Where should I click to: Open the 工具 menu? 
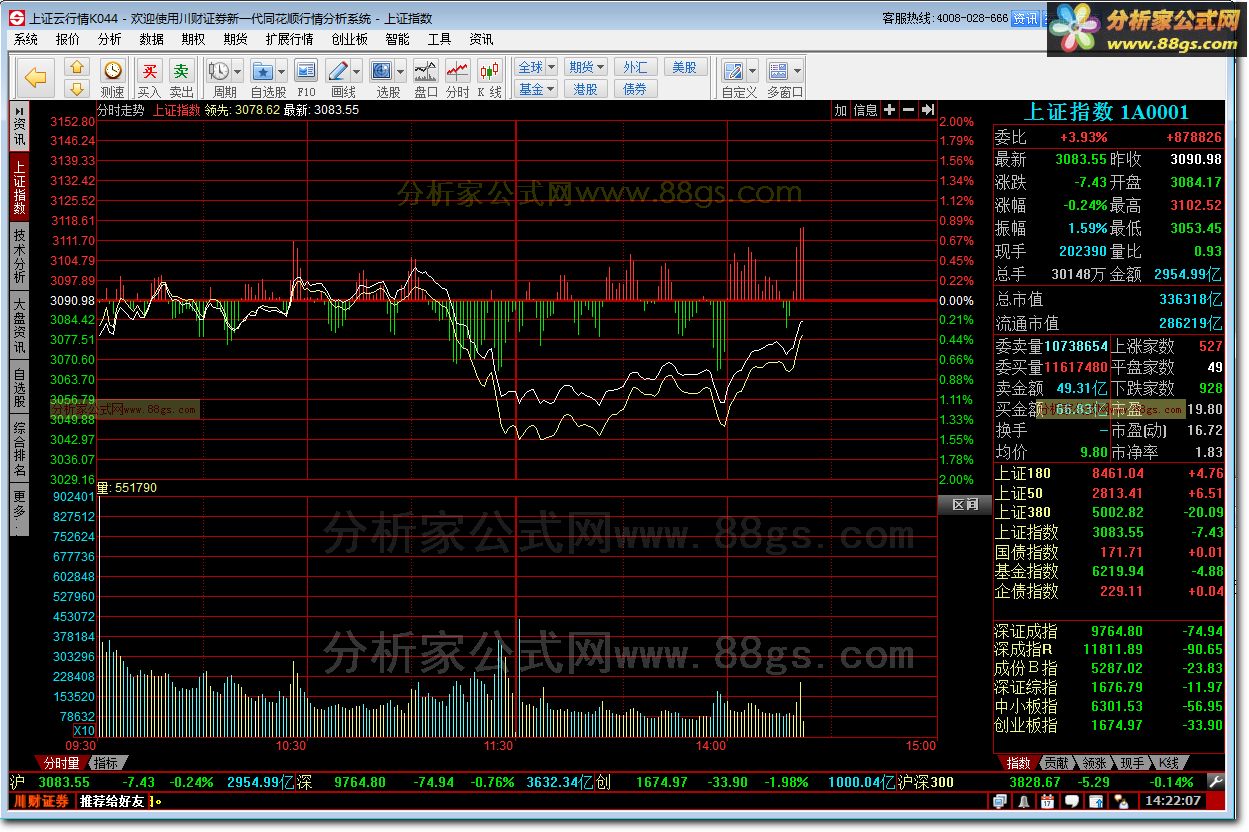439,39
